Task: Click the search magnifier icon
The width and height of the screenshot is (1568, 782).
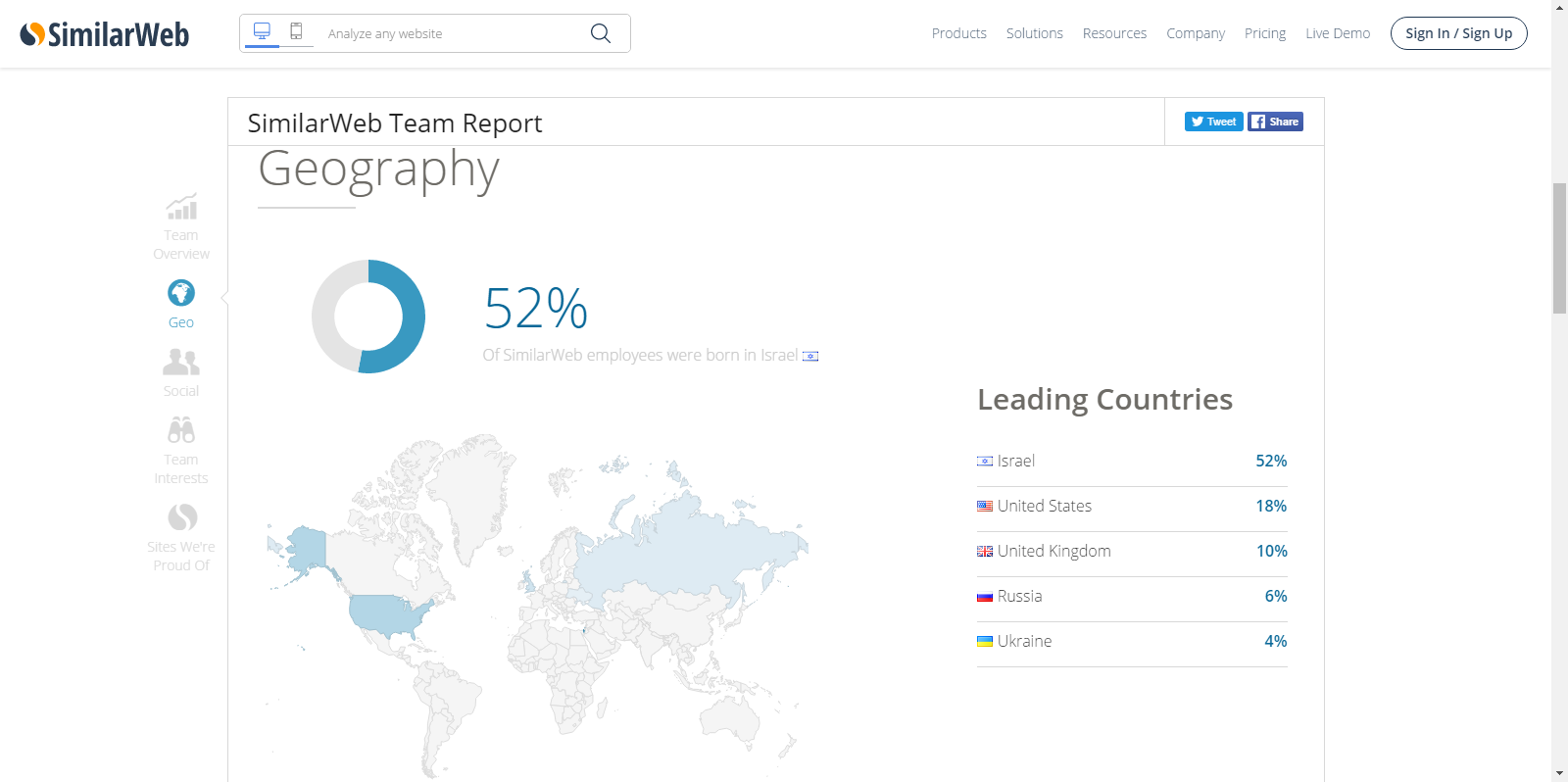Action: click(601, 33)
